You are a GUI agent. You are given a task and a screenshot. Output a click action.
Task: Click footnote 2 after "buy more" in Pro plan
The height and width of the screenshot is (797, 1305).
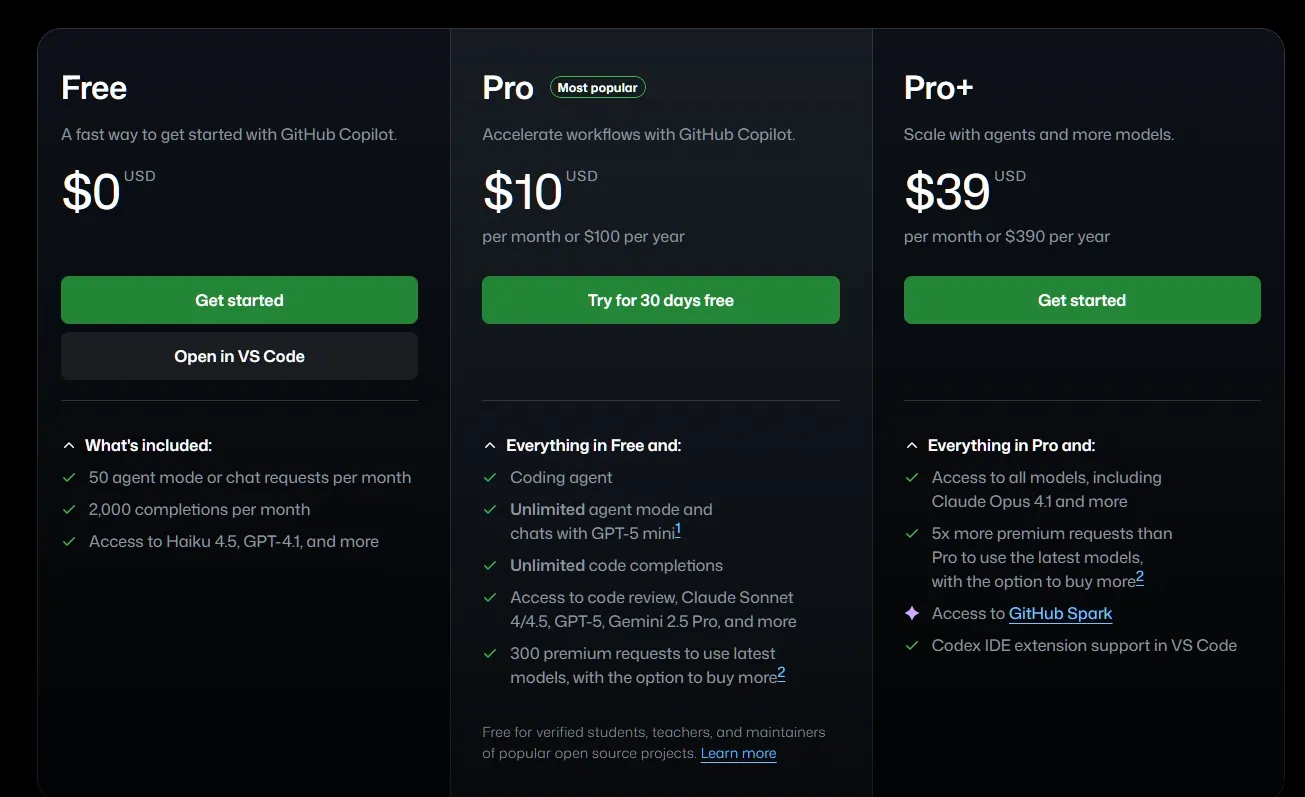click(781, 674)
